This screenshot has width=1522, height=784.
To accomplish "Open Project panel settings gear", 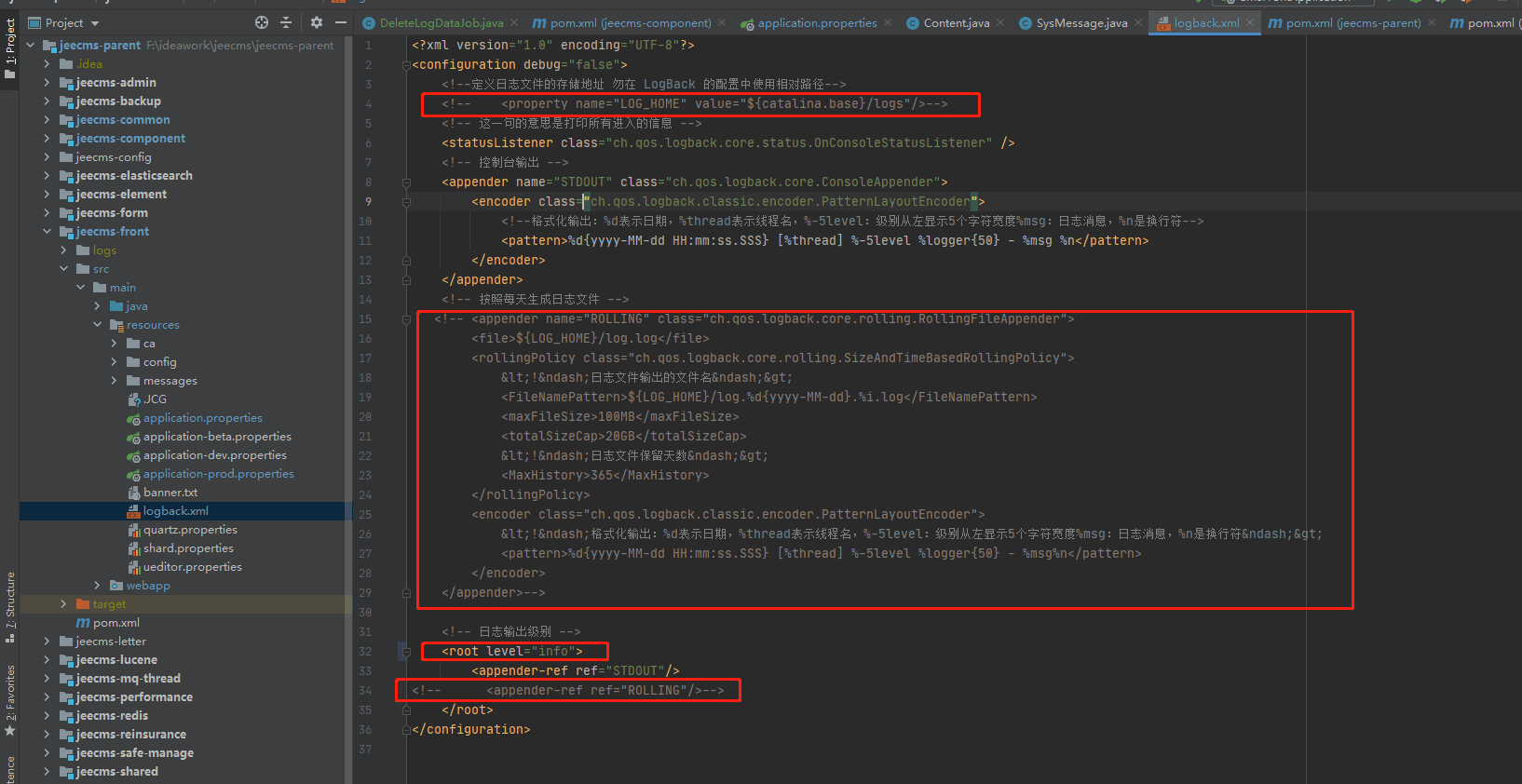I will coord(317,22).
